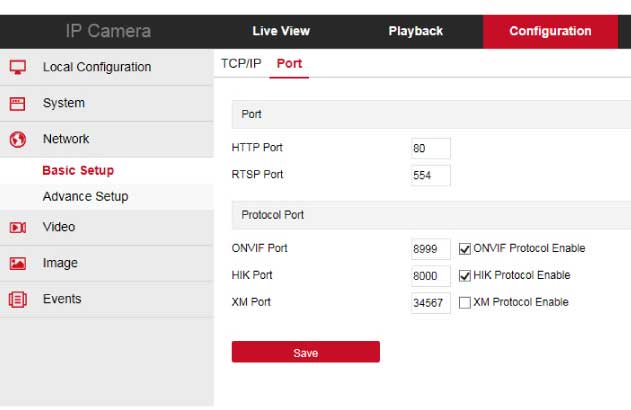Expand the System menu section
The image size is (631, 410).
tap(64, 103)
